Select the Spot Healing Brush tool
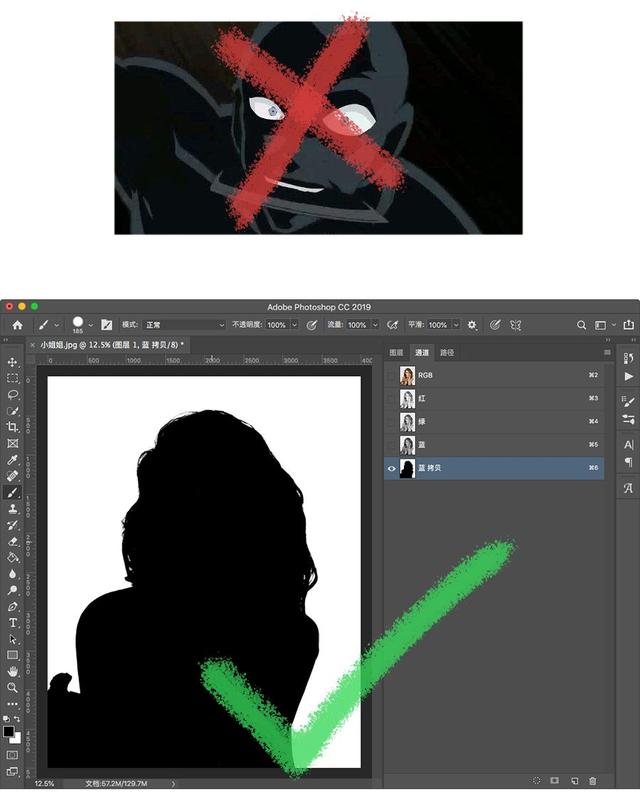This screenshot has height=792, width=640. coord(13,475)
